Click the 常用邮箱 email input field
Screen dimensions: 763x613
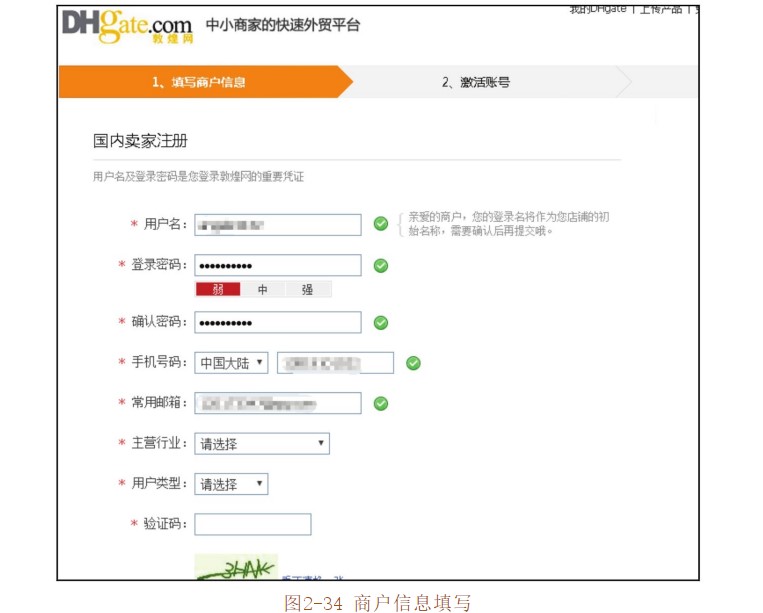tap(277, 403)
